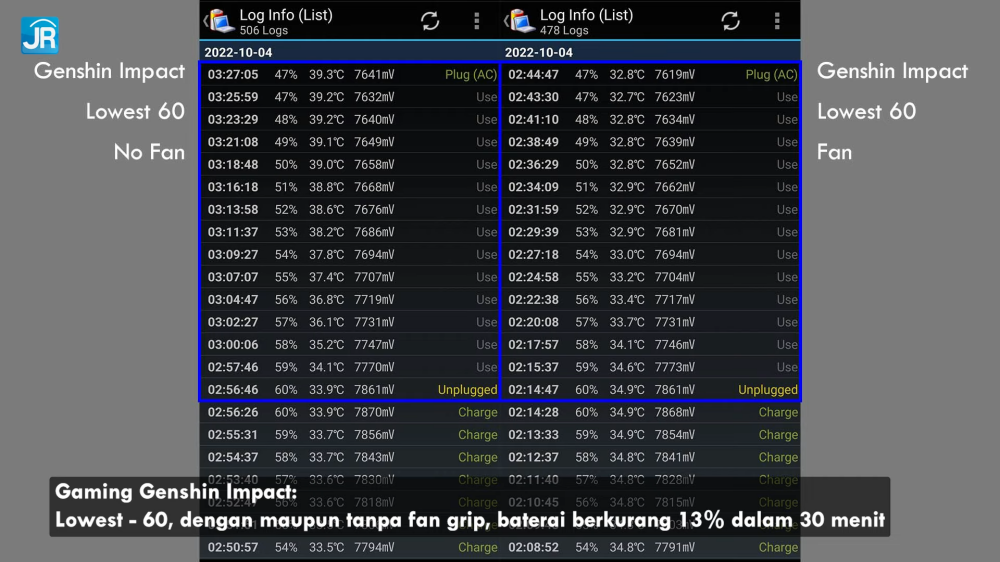Choose the 02:50:57 Charge log row
Viewport: 1000px width, 562px height.
[x=350, y=548]
